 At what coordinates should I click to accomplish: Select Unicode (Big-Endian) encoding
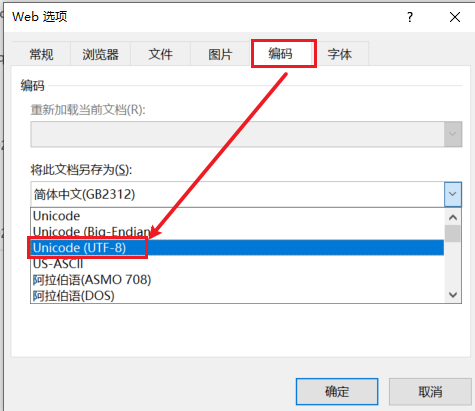[x=237, y=232]
